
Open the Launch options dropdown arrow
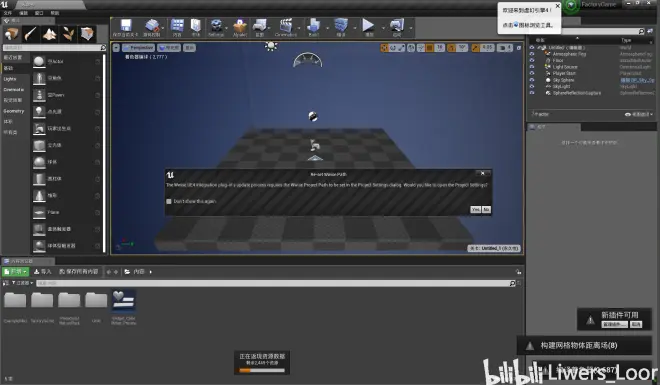pyautogui.click(x=410, y=28)
